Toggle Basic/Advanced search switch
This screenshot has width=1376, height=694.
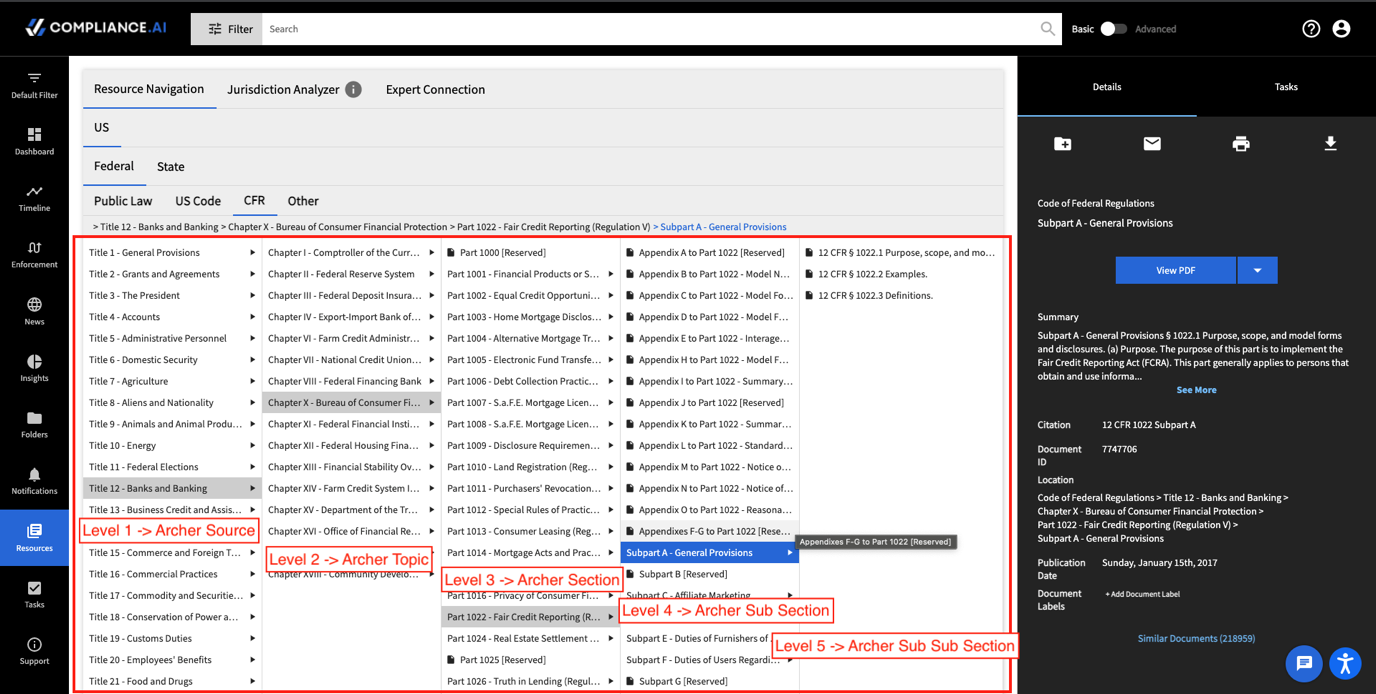coord(1113,29)
